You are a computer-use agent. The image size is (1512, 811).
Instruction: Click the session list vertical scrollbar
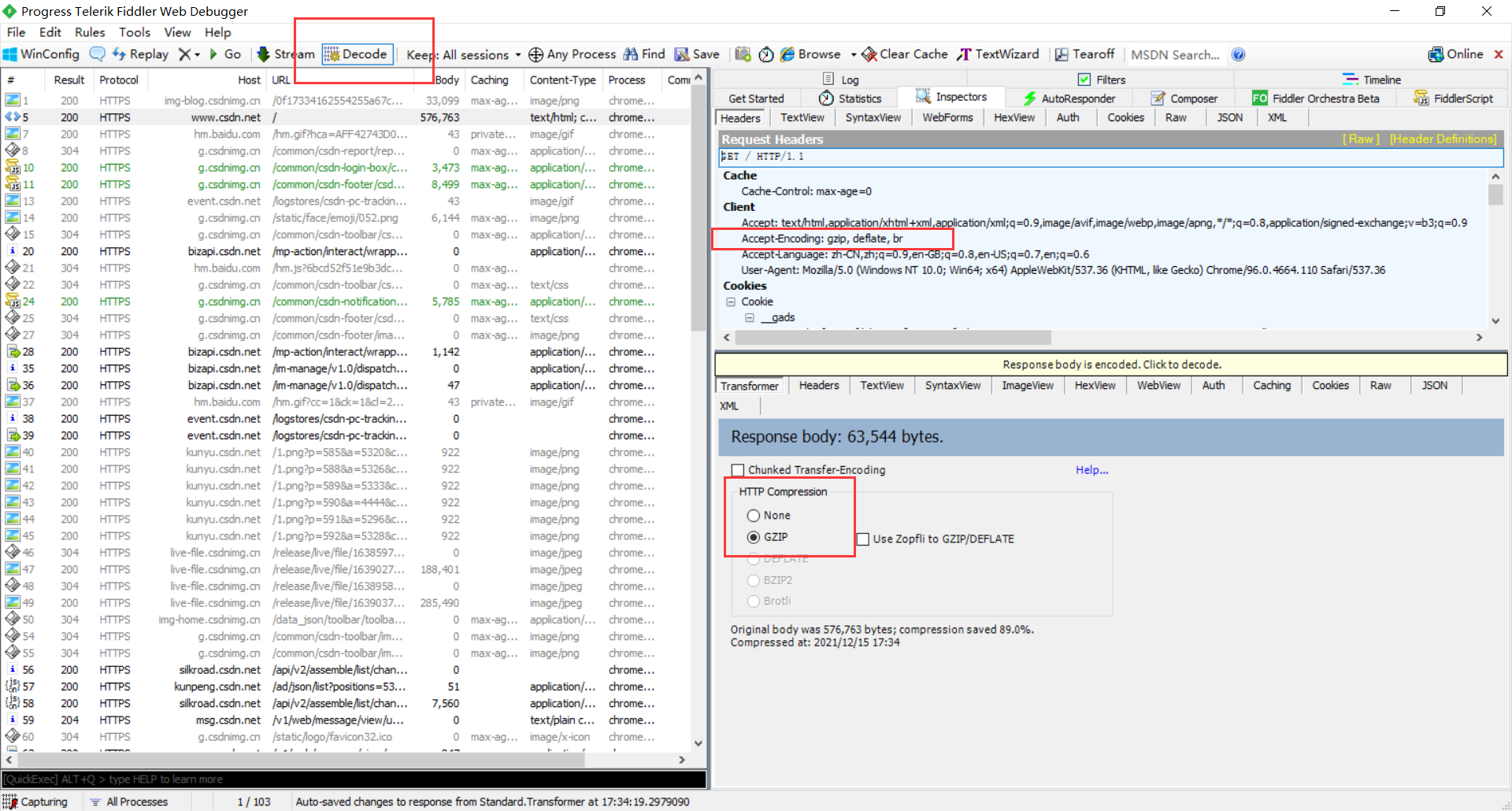pos(698,209)
